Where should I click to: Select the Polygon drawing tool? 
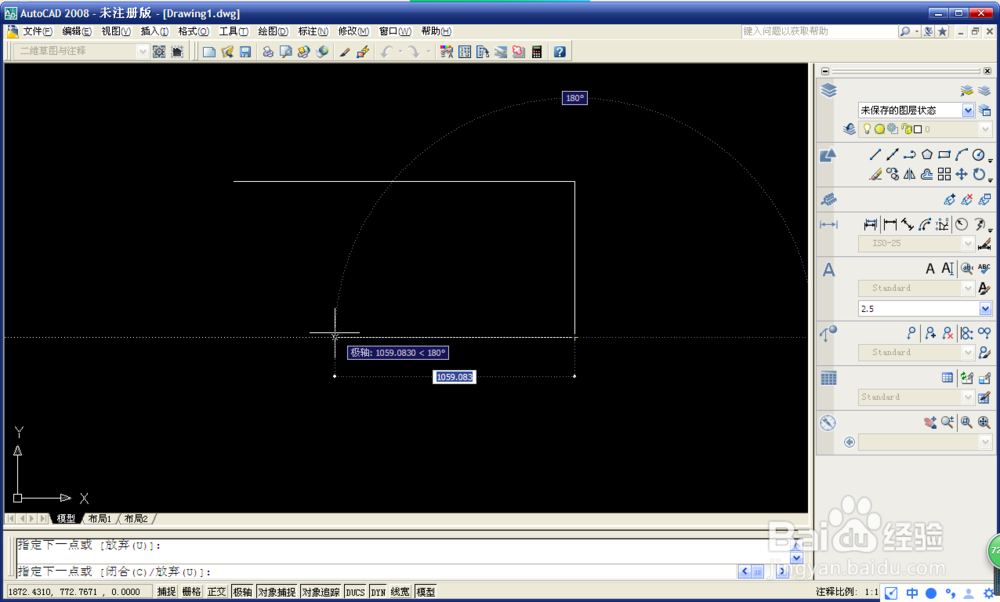click(927, 154)
